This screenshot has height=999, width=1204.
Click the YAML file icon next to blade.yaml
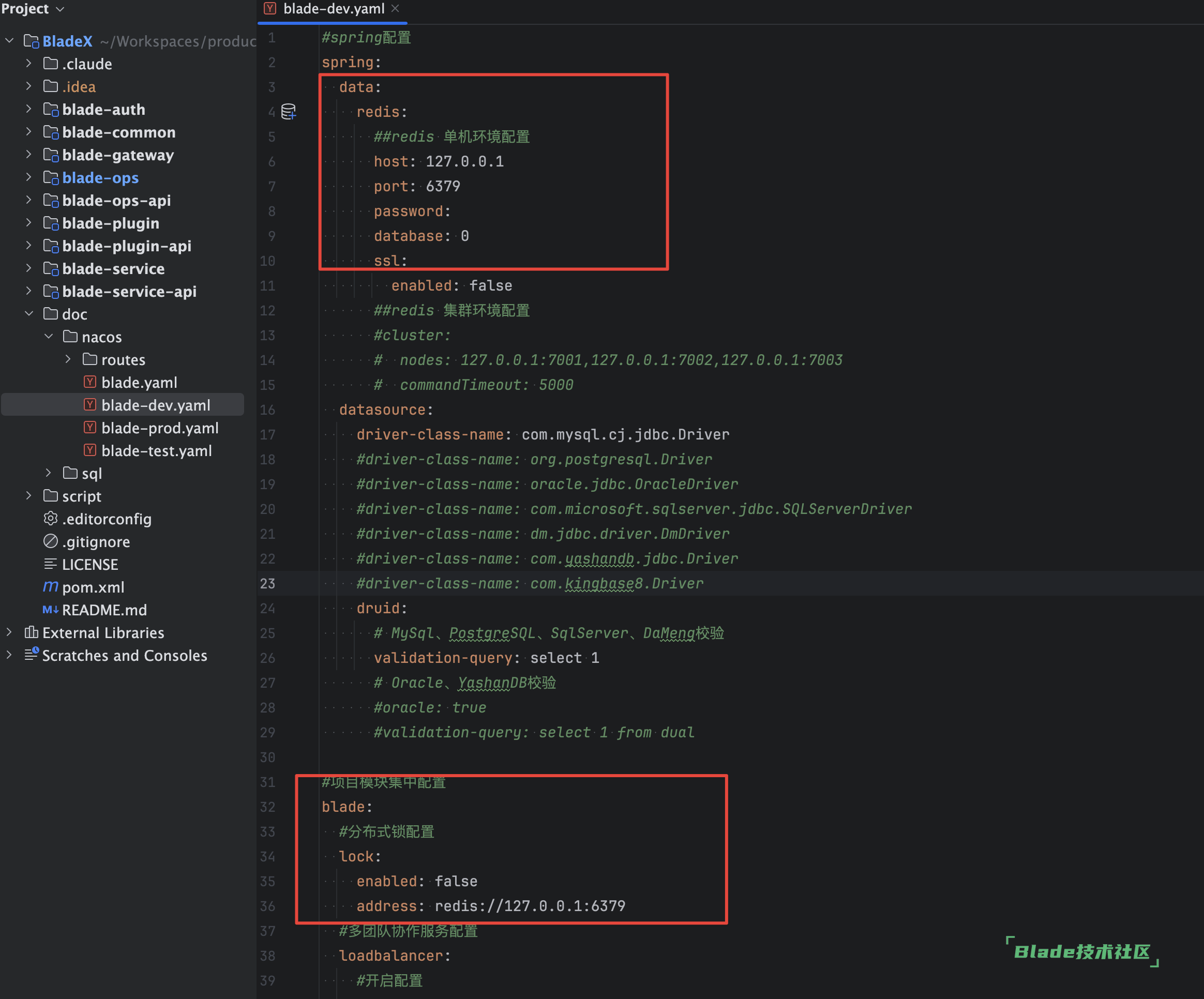(90, 382)
